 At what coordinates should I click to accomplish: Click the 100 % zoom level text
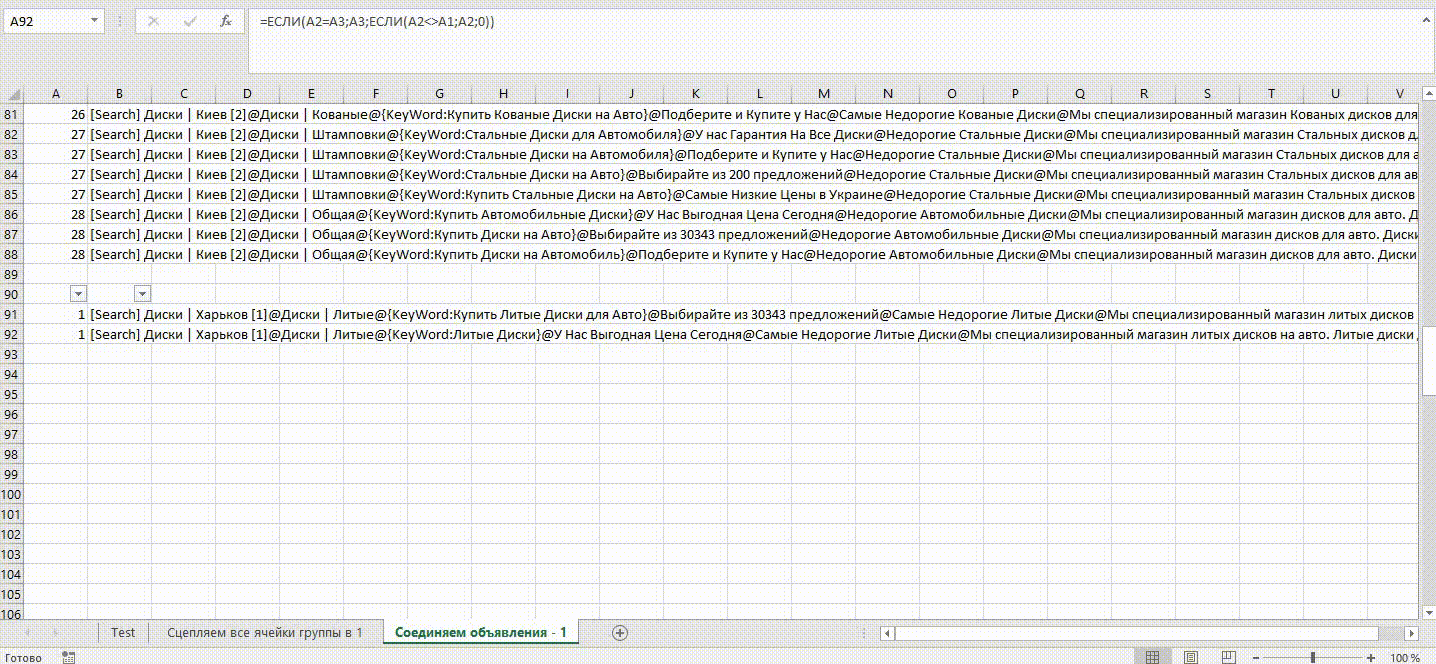click(x=1405, y=657)
